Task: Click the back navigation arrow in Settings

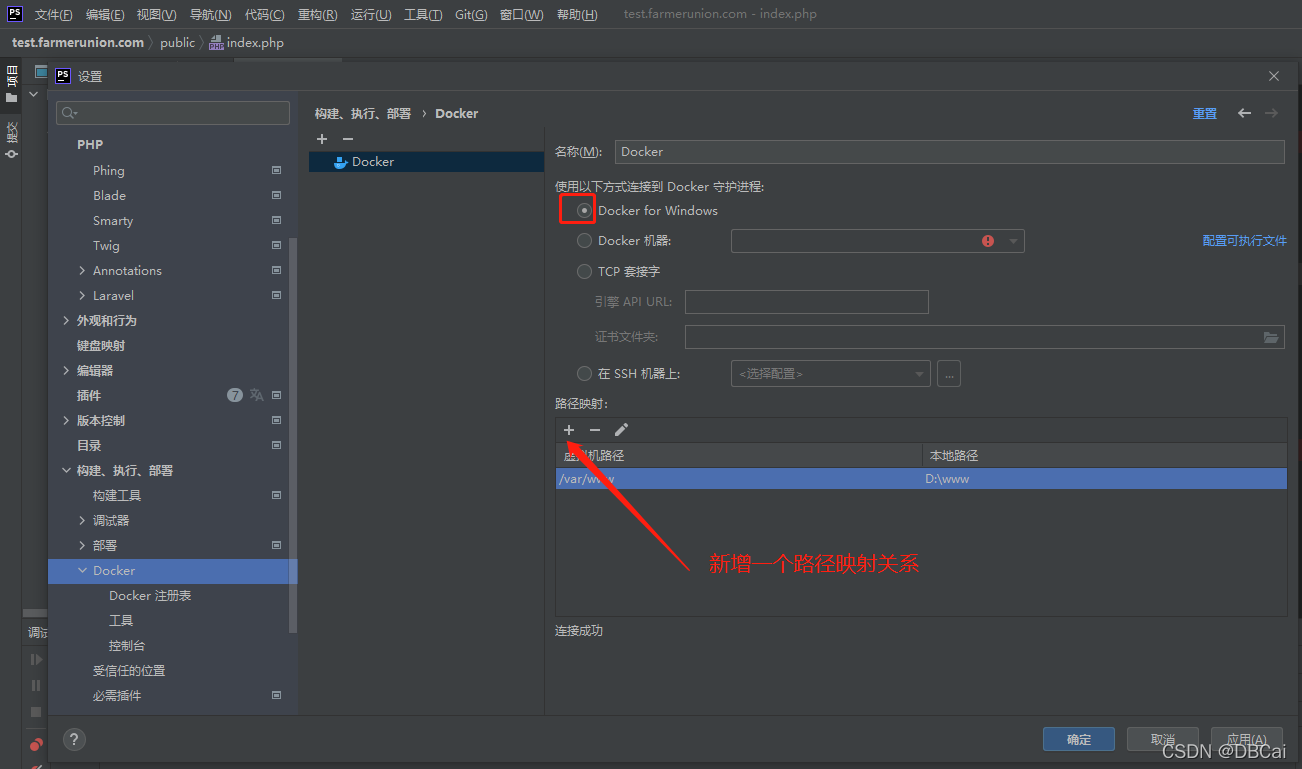Action: point(1244,113)
